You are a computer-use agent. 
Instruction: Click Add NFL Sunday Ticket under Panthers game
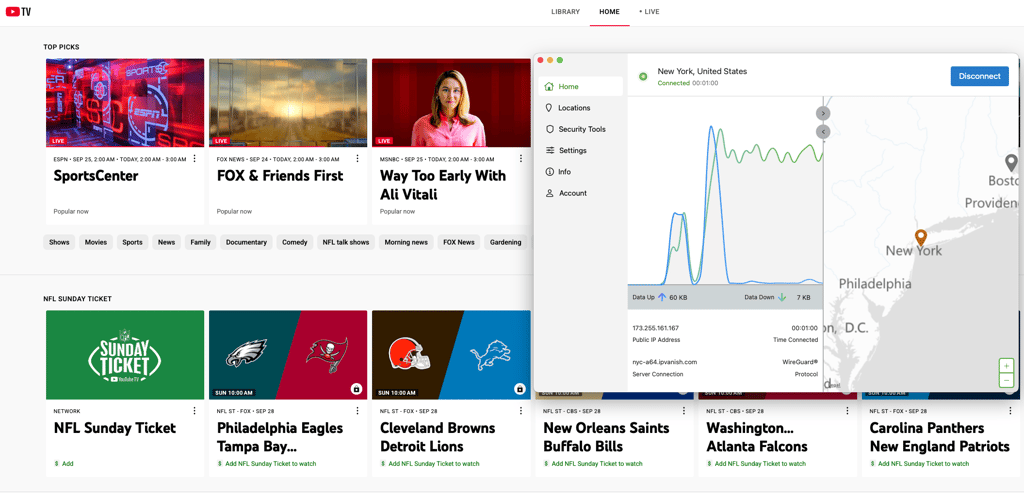(920, 464)
